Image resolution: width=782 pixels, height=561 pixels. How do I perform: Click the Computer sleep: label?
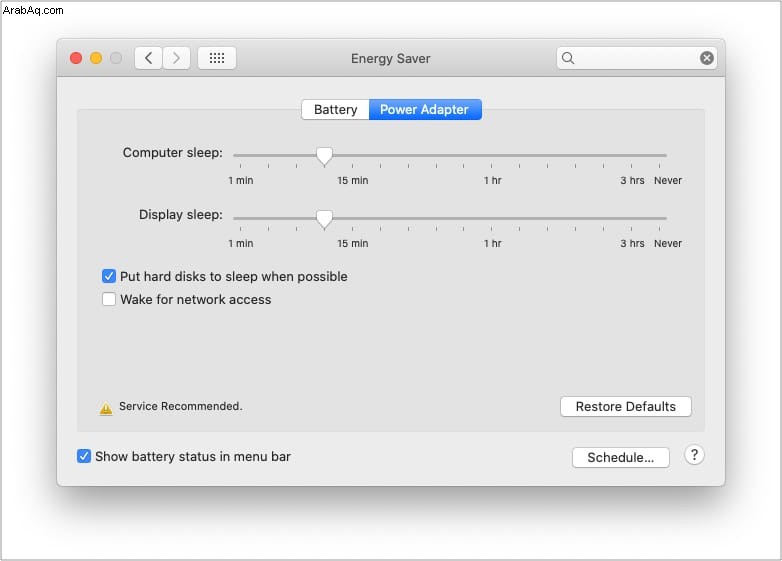[x=173, y=153]
